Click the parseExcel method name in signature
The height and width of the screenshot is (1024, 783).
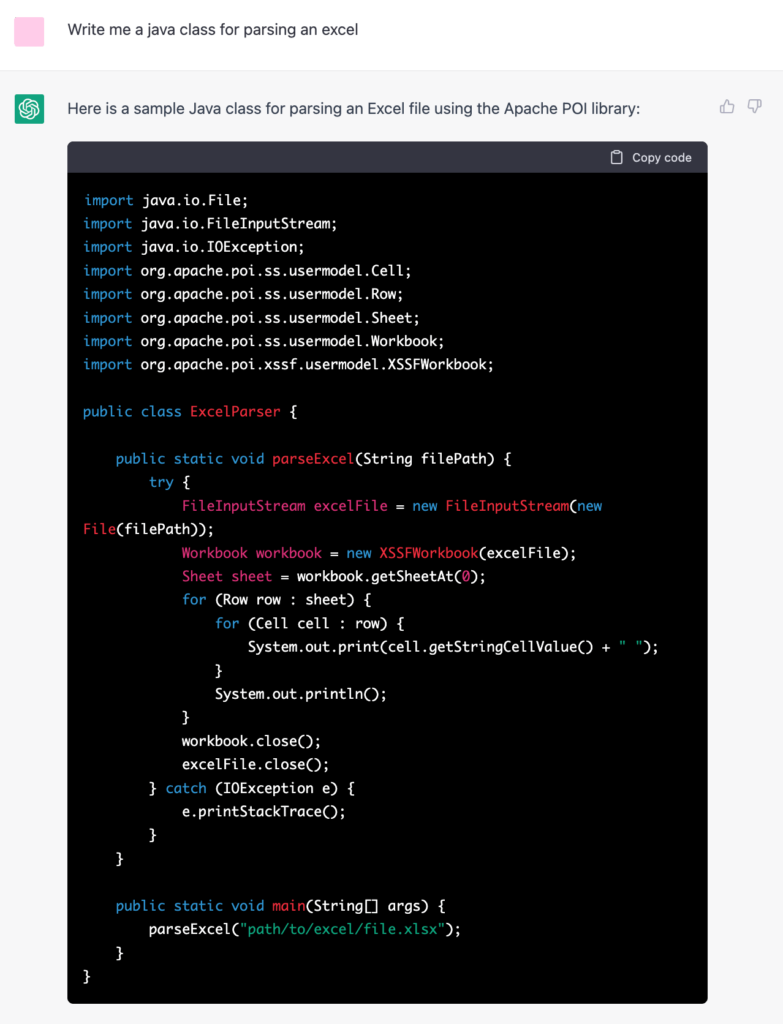[313, 458]
